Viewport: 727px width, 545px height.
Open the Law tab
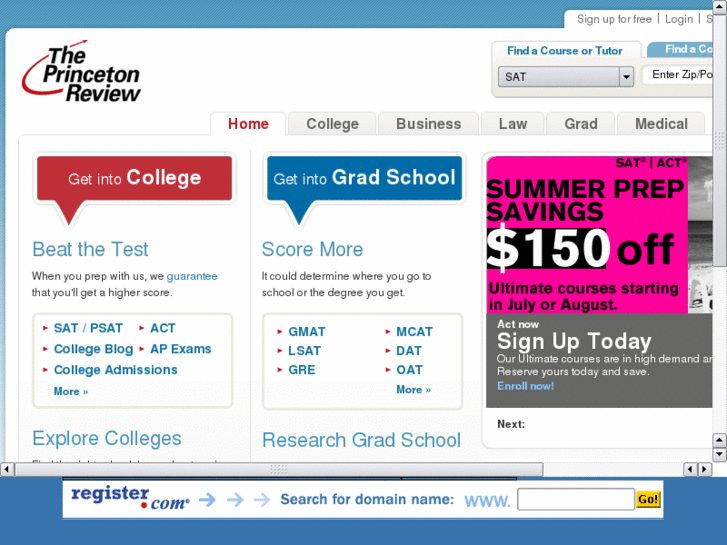pyautogui.click(x=513, y=124)
